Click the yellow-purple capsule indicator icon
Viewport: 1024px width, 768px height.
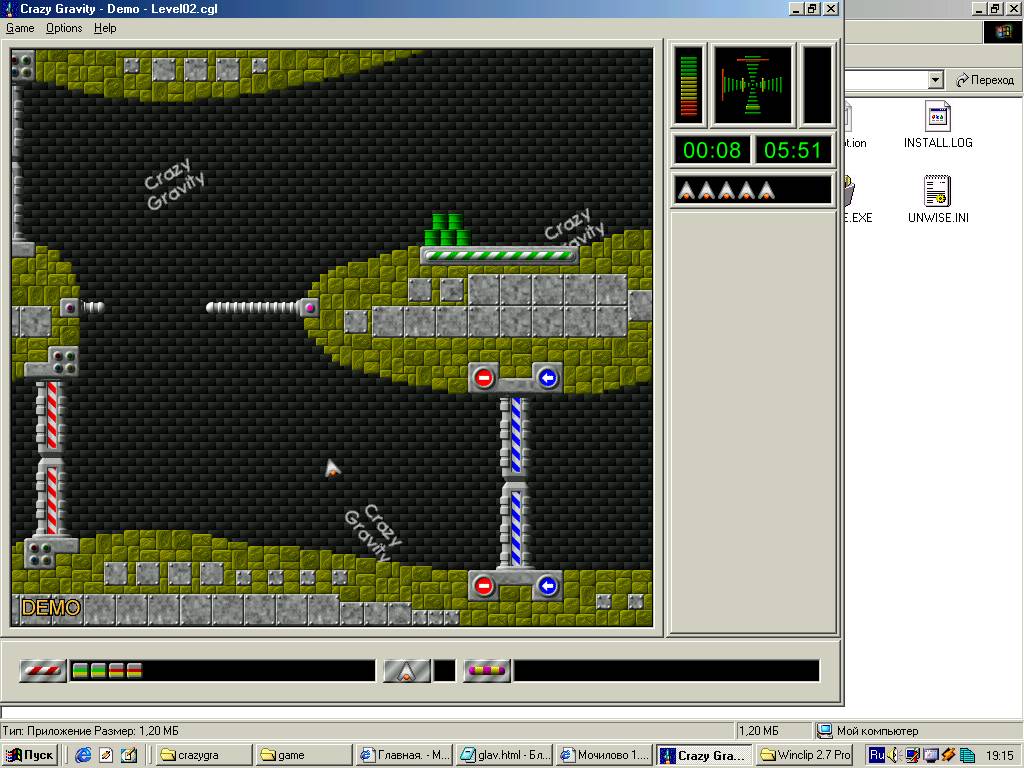coord(487,671)
